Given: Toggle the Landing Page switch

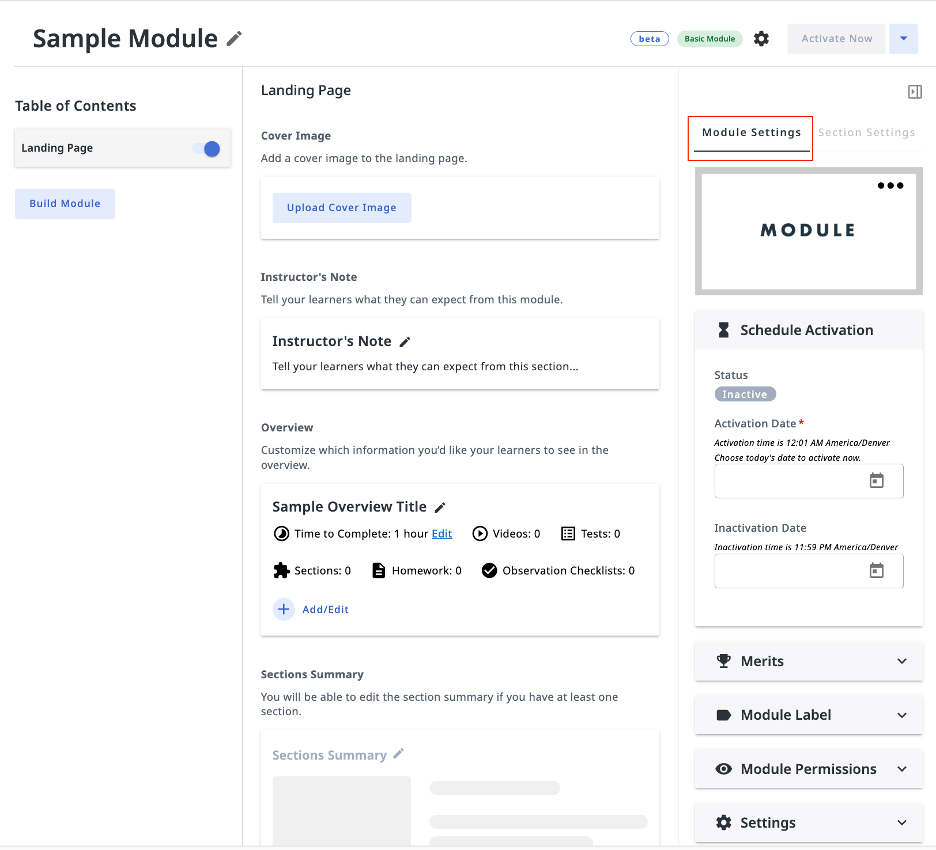Looking at the screenshot, I should coord(207,149).
